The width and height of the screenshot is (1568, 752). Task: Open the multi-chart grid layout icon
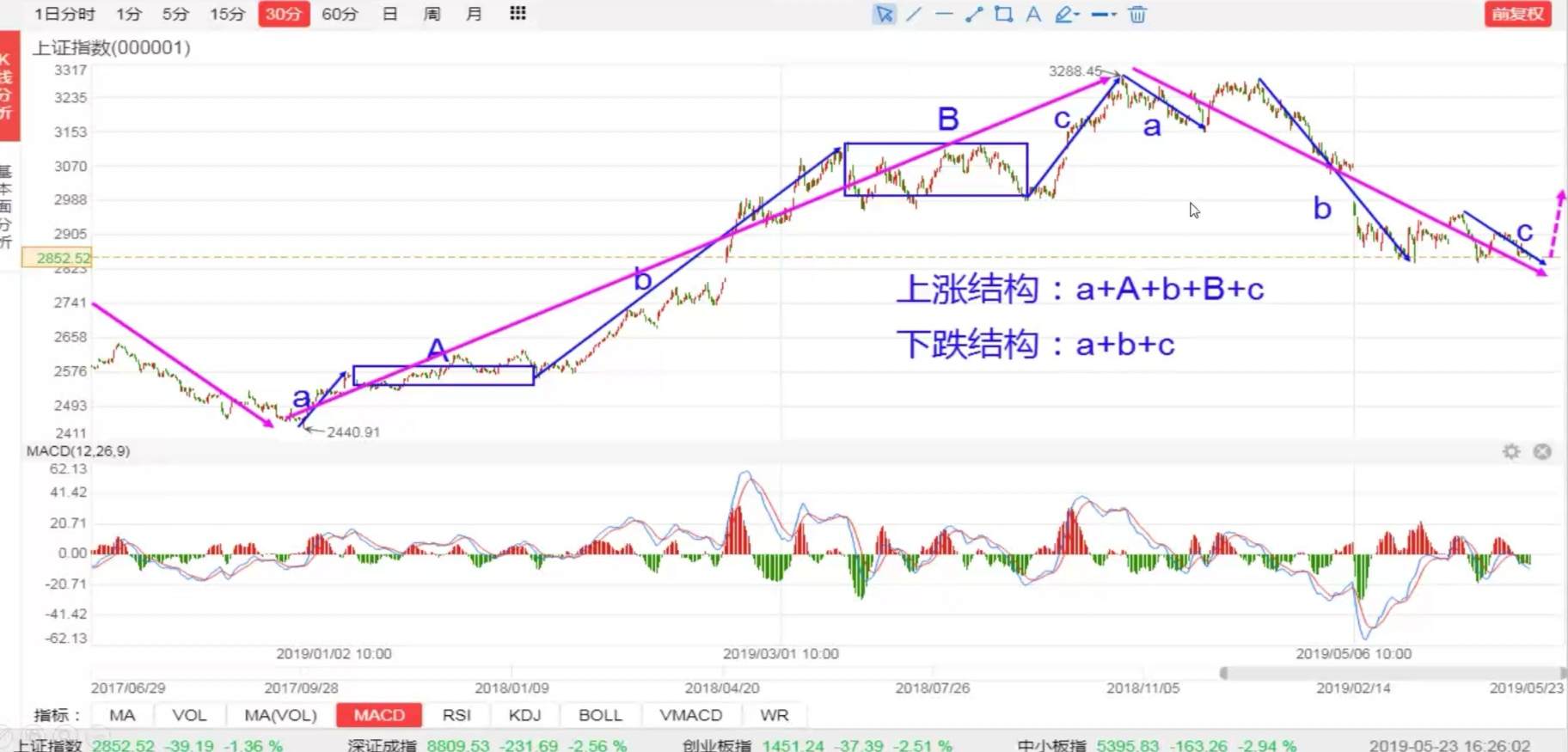pyautogui.click(x=518, y=14)
